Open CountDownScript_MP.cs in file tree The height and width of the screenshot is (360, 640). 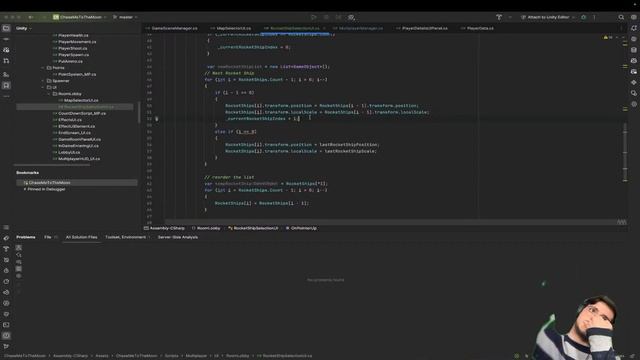pos(82,113)
